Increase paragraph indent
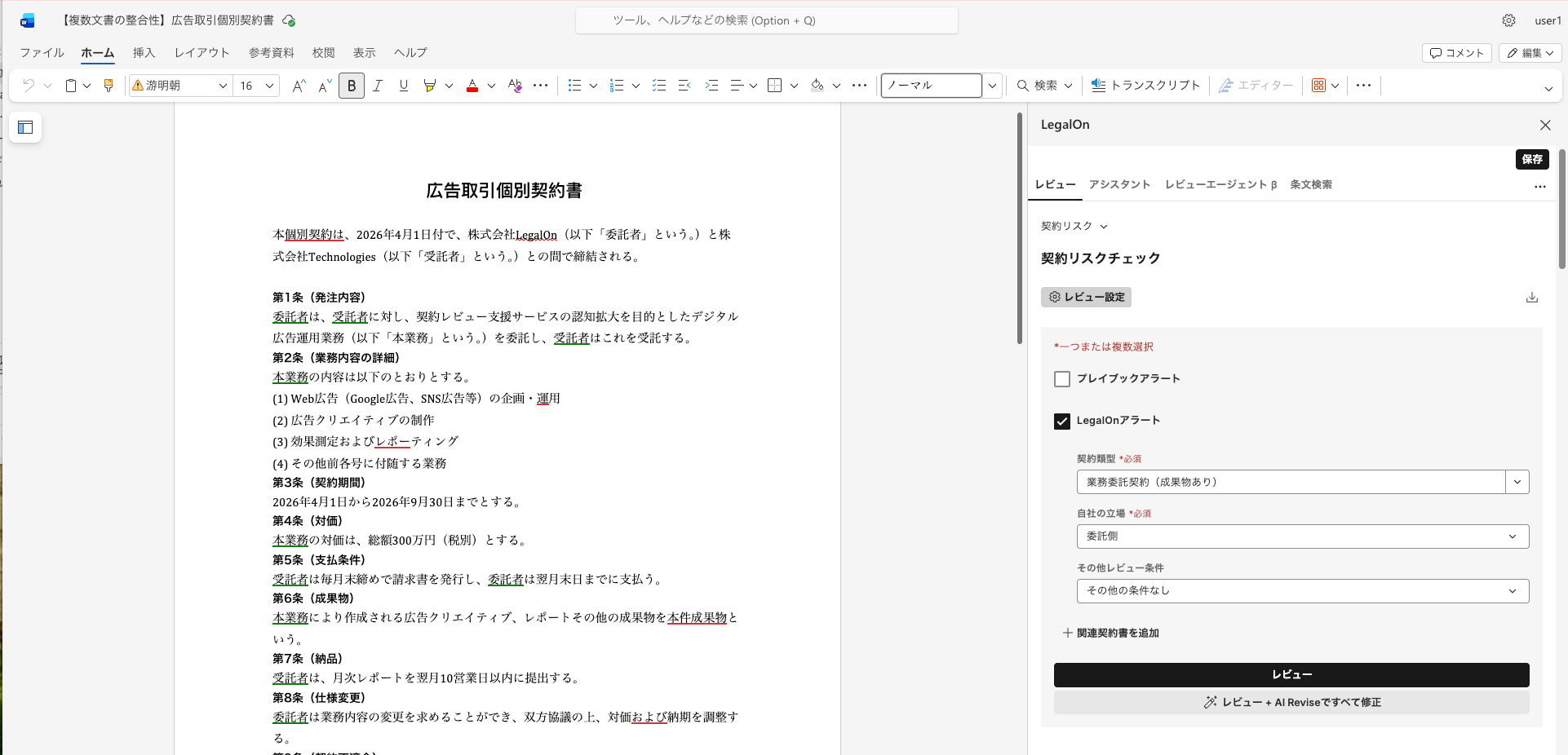 pos(711,86)
